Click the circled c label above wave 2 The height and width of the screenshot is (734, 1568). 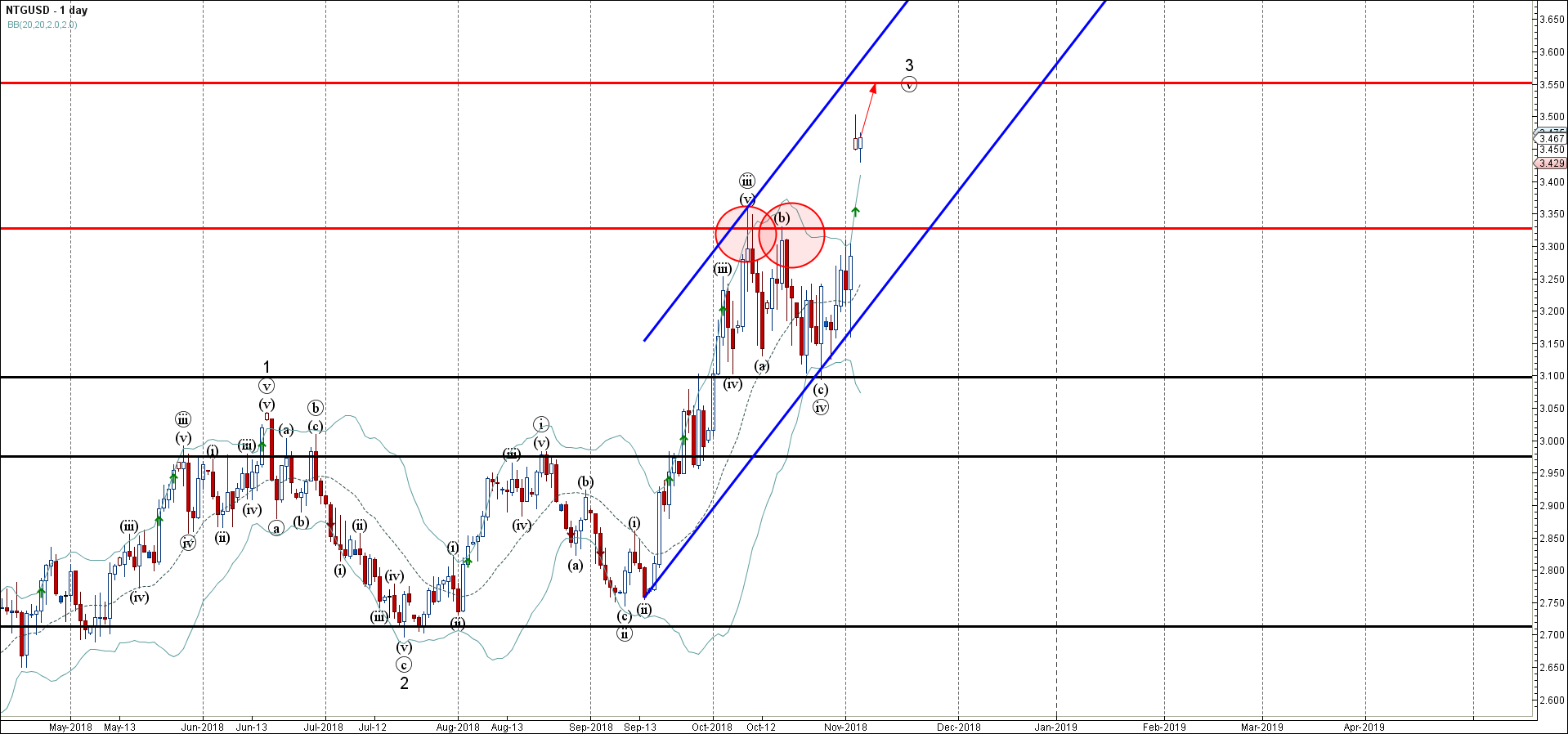click(x=404, y=665)
